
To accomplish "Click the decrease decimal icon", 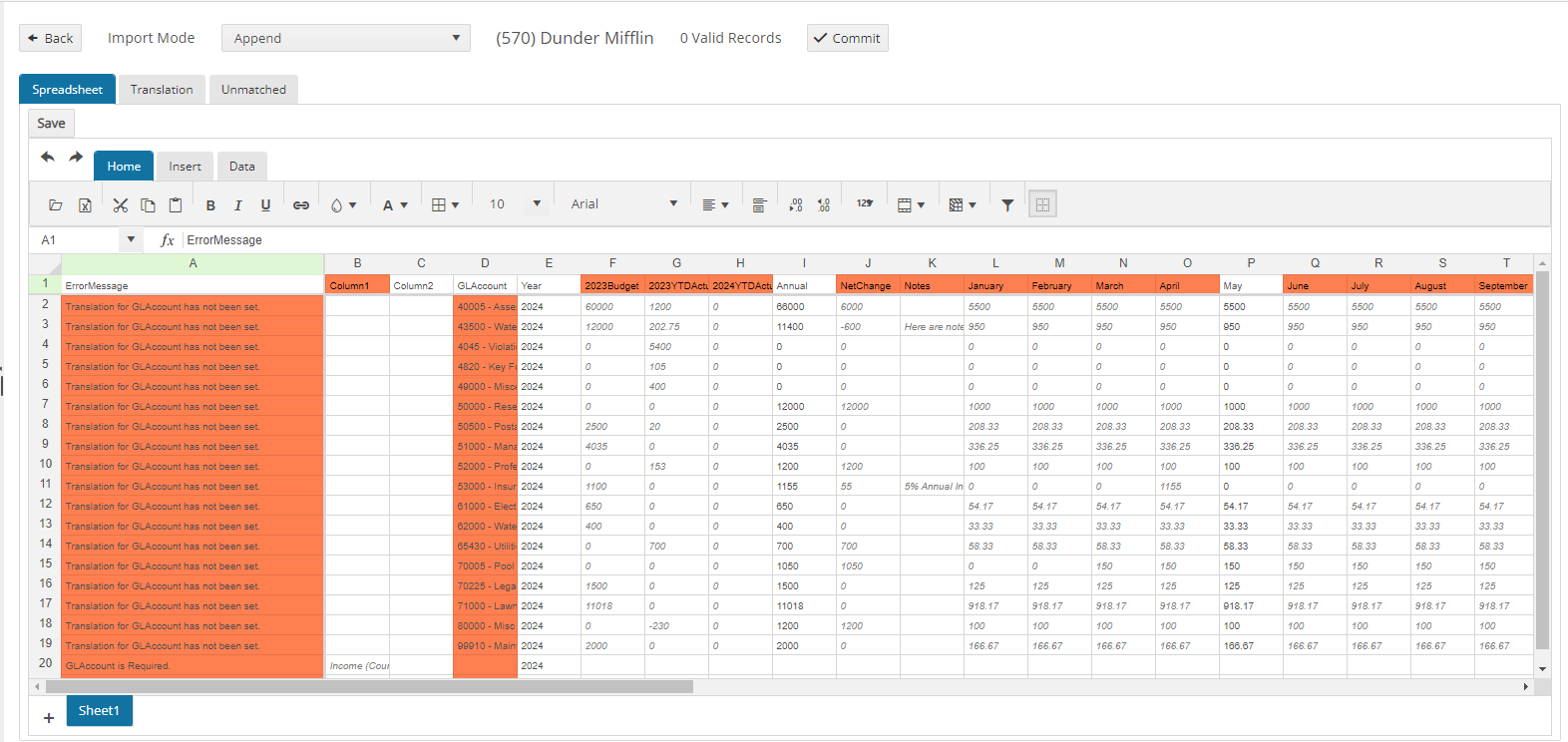I will pos(795,204).
